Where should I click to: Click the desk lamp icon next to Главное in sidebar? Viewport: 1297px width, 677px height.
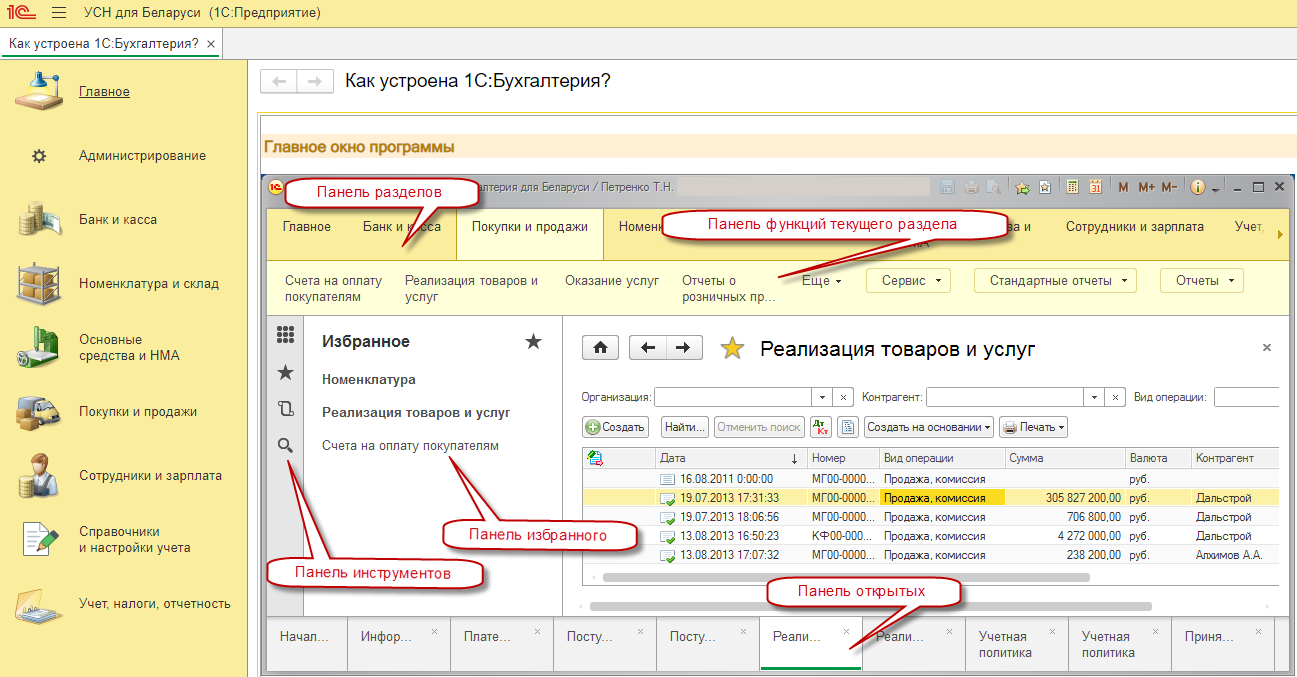coord(39,91)
